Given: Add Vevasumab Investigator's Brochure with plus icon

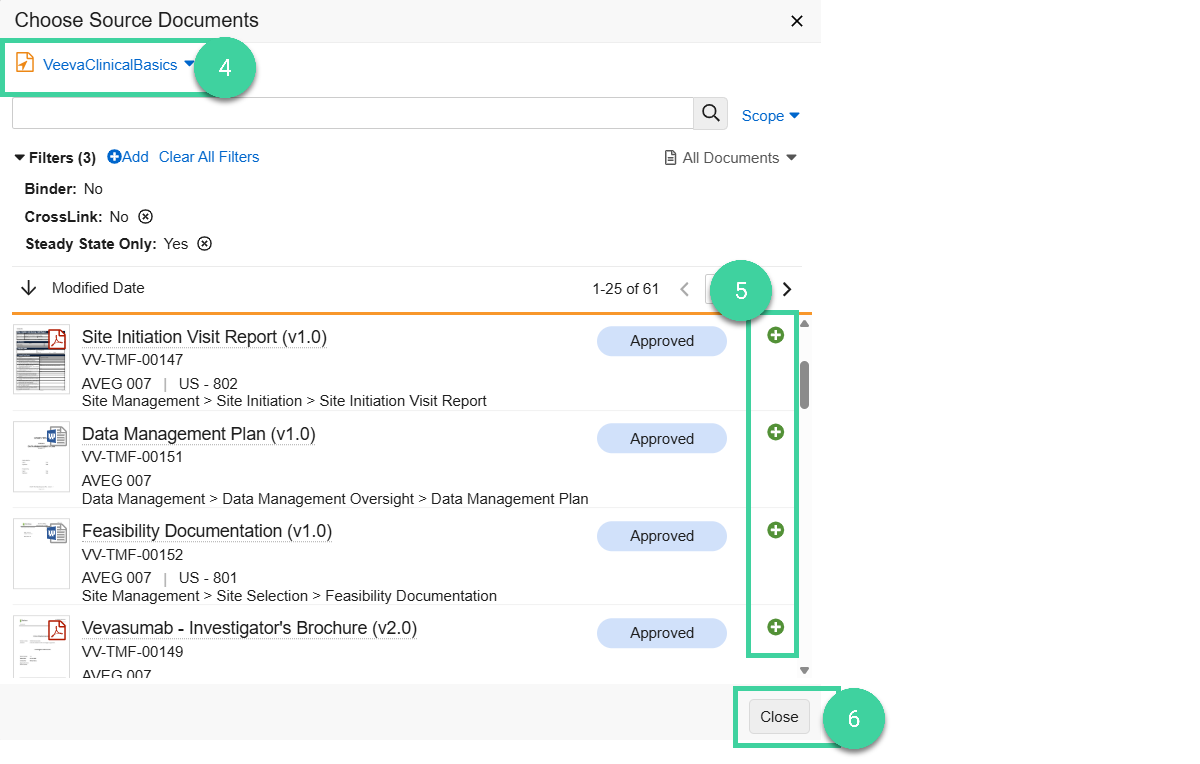Looking at the screenshot, I should click(x=775, y=627).
